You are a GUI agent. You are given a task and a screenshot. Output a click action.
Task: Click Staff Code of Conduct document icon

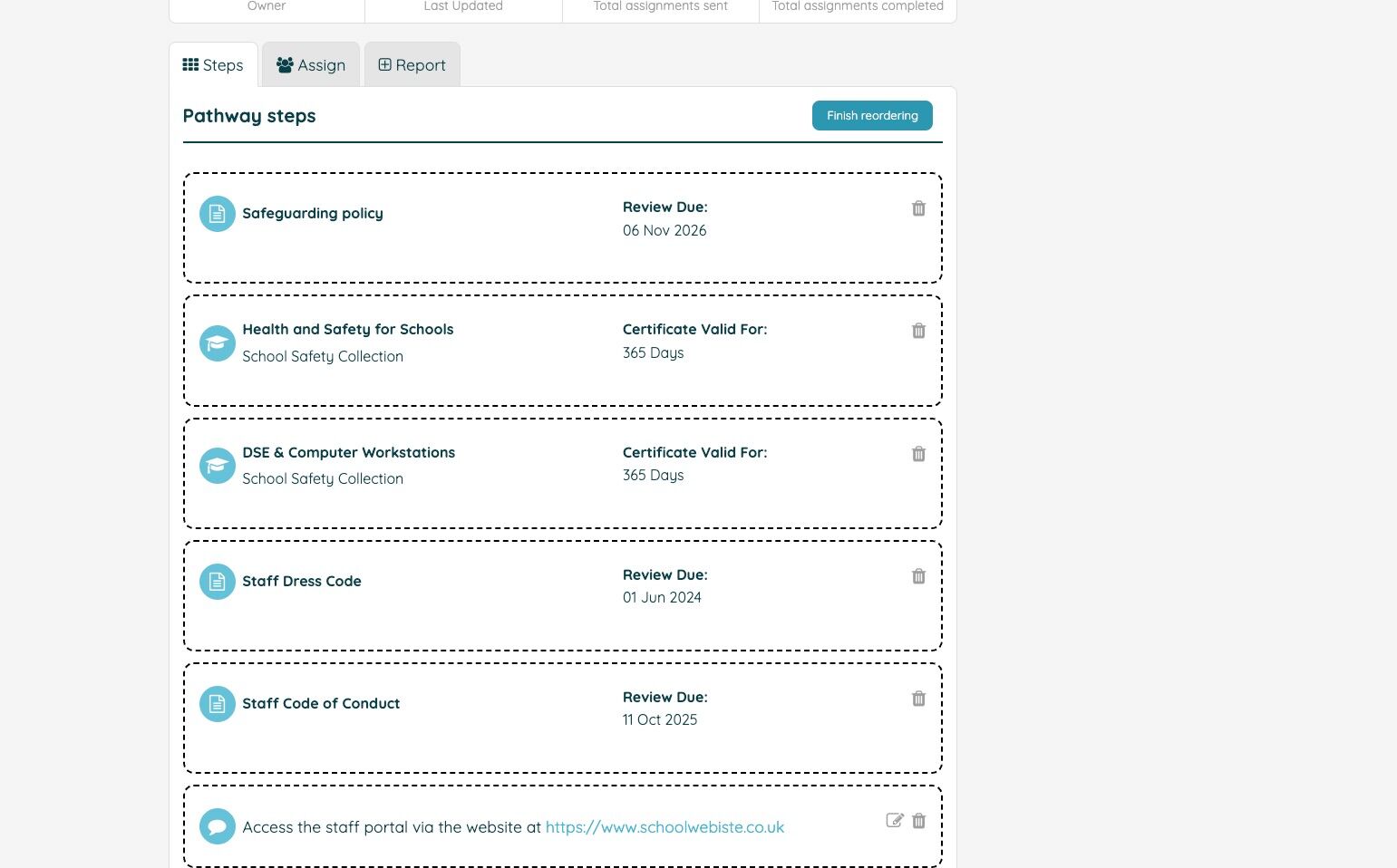(218, 704)
